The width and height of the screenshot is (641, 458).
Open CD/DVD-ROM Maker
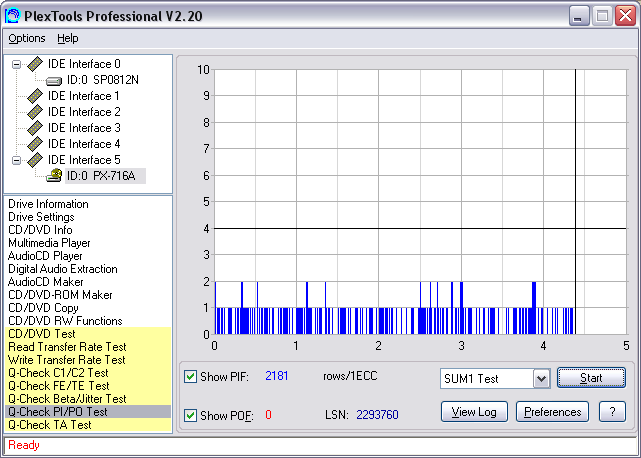[x=60, y=295]
